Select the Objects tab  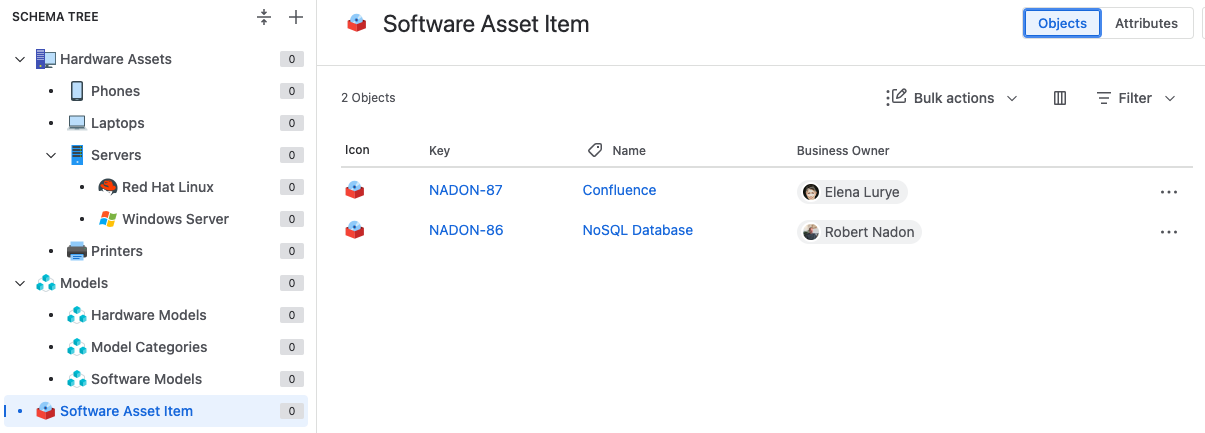pyautogui.click(x=1062, y=23)
